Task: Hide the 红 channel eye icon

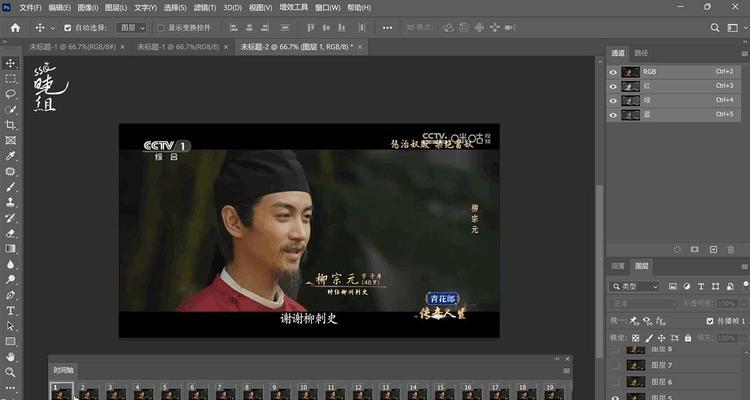Action: tap(613, 86)
